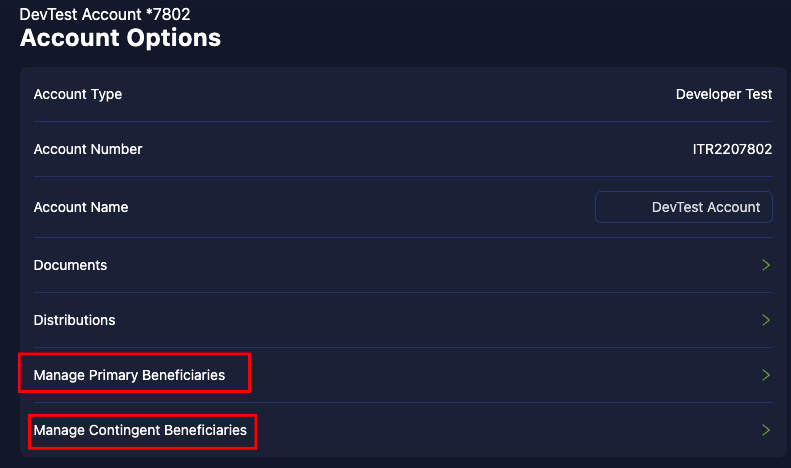791x468 pixels.
Task: Click *7802 in the top header line
Action: pyautogui.click(x=168, y=14)
